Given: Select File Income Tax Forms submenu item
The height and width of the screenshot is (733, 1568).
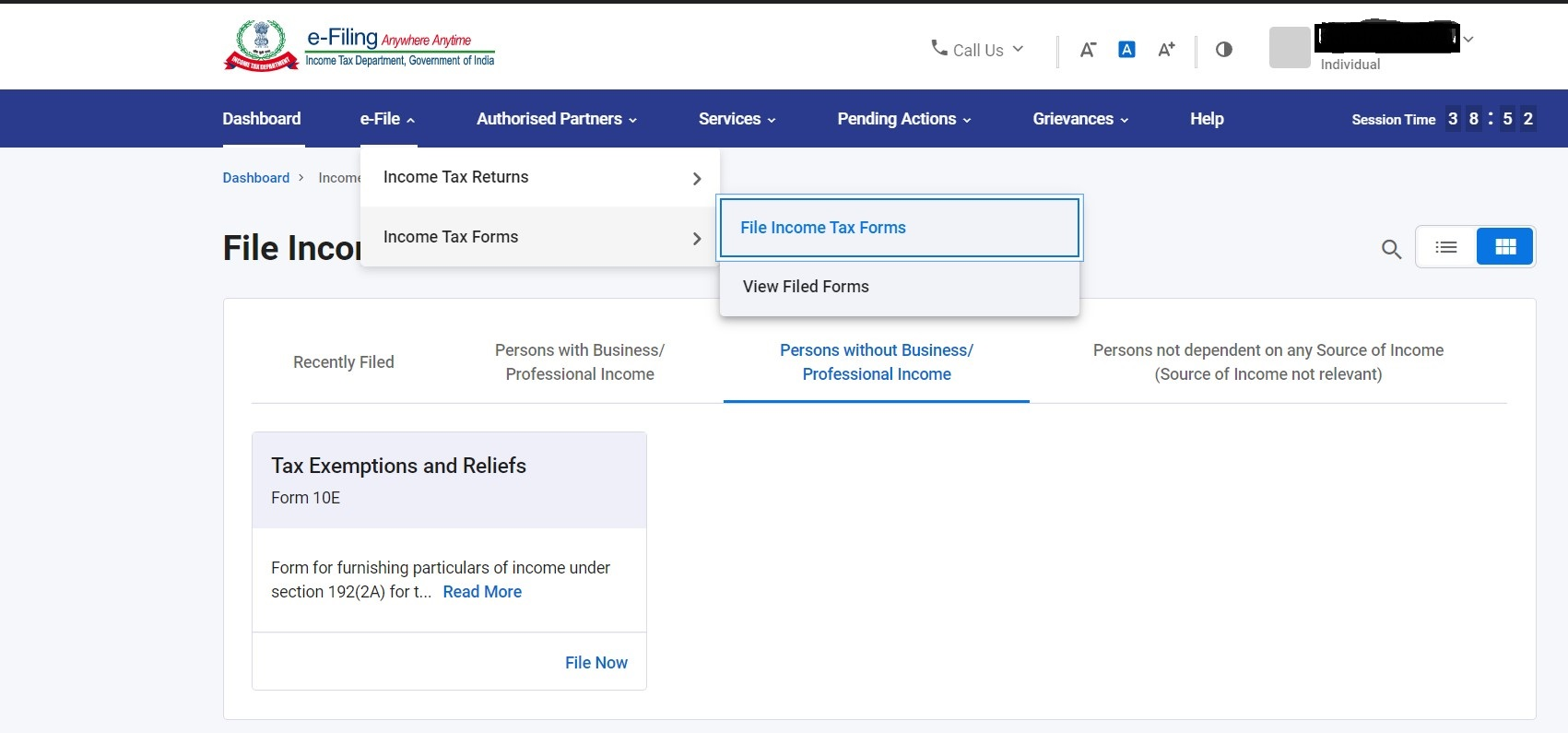Looking at the screenshot, I should coord(823,228).
